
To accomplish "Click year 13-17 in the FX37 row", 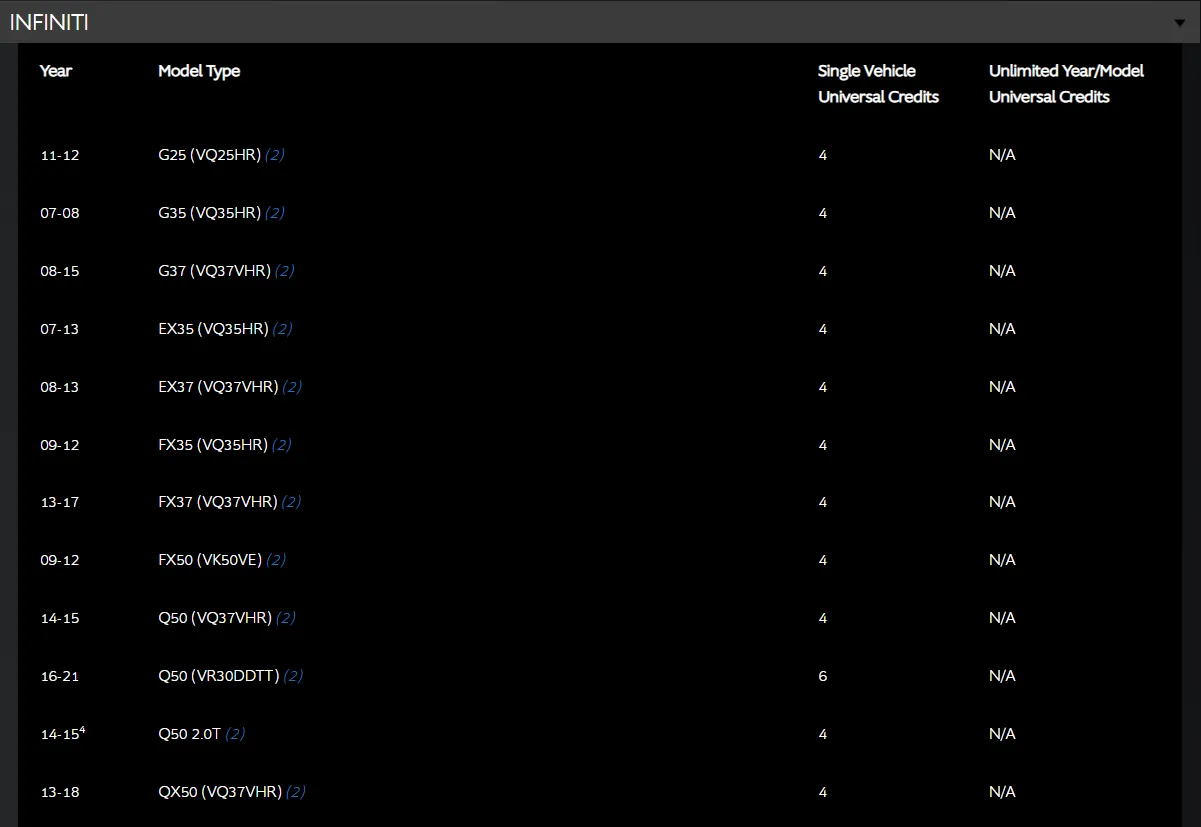I will (x=60, y=503).
